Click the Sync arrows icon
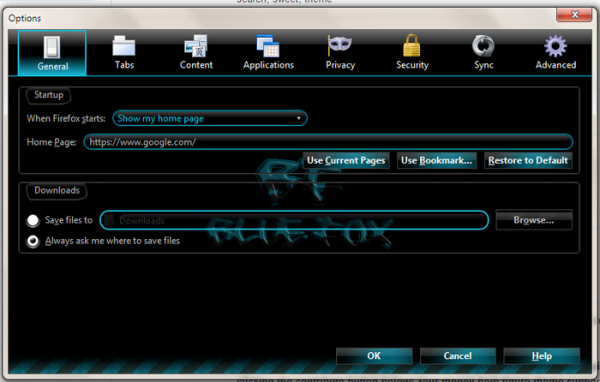The height and width of the screenshot is (382, 600). point(483,46)
